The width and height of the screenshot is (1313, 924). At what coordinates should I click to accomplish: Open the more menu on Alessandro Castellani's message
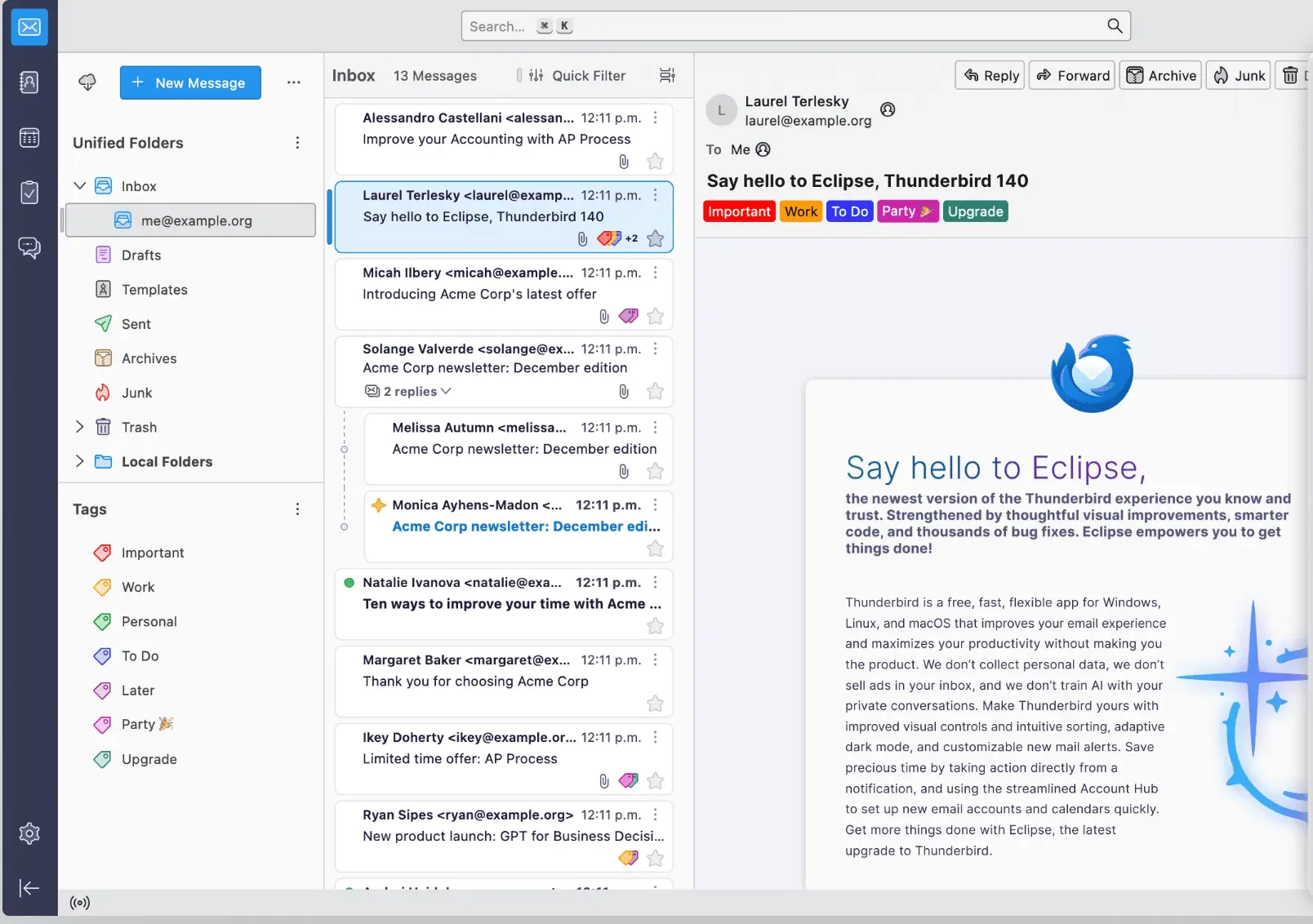pyautogui.click(x=655, y=118)
